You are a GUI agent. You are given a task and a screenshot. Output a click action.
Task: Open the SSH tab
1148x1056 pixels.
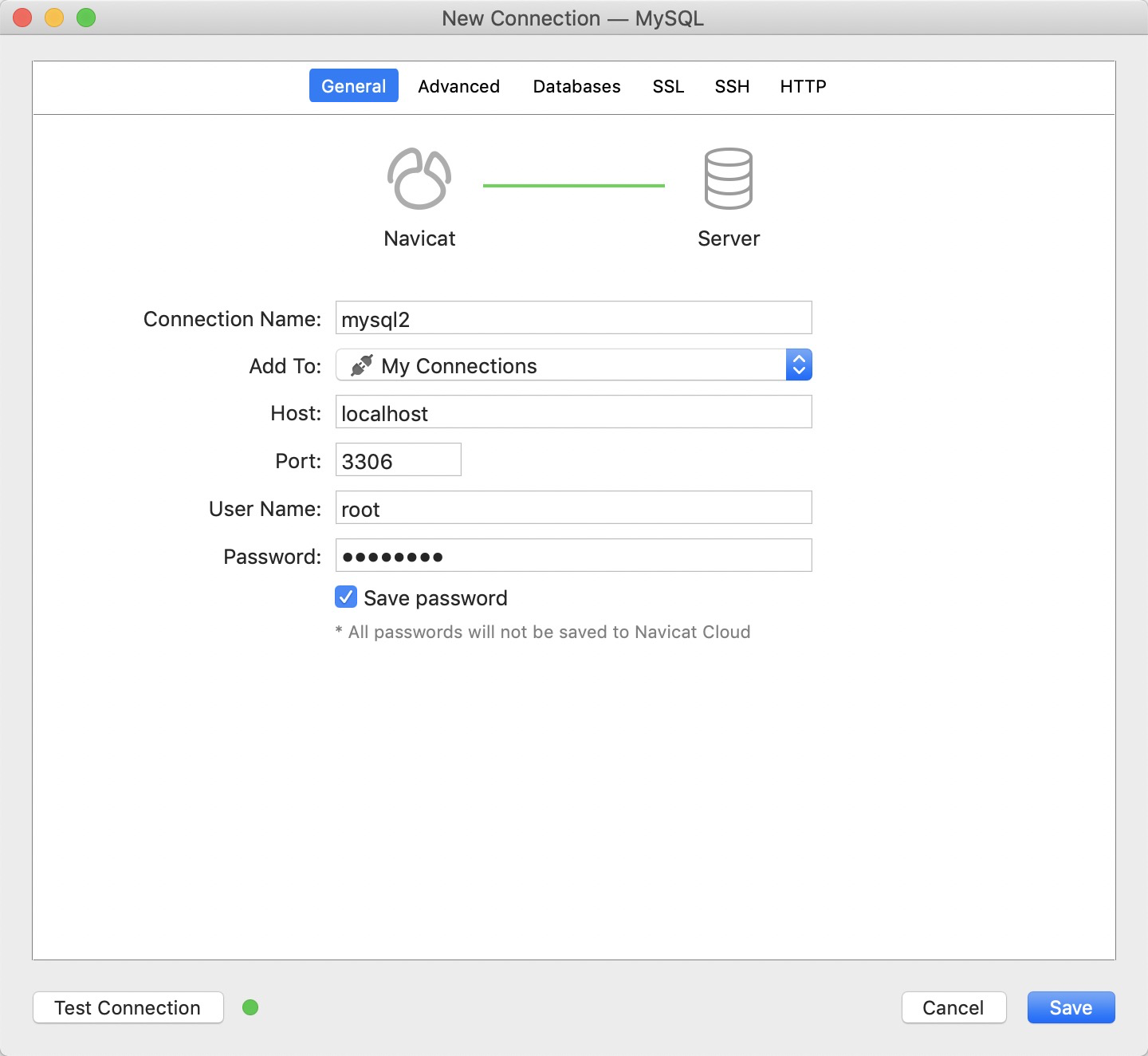732,86
